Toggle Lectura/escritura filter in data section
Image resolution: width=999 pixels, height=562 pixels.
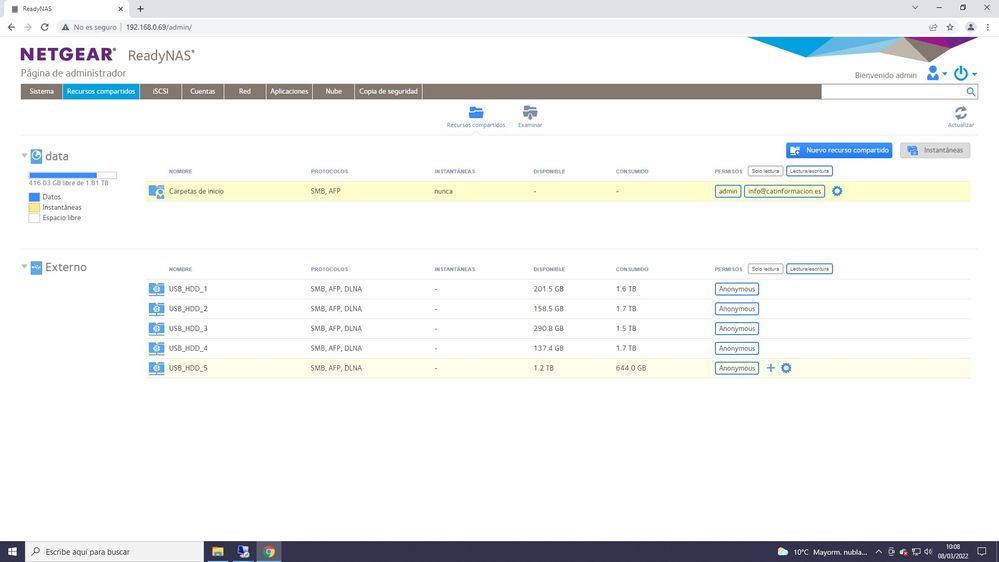tap(809, 171)
